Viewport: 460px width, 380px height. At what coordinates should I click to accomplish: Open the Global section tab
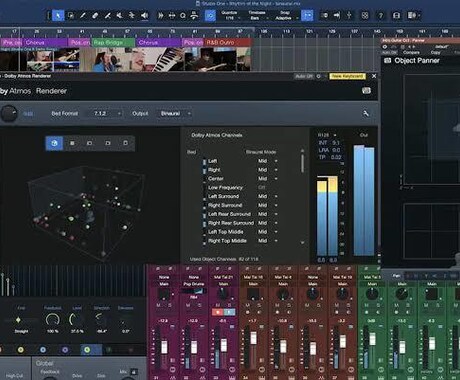(x=44, y=363)
